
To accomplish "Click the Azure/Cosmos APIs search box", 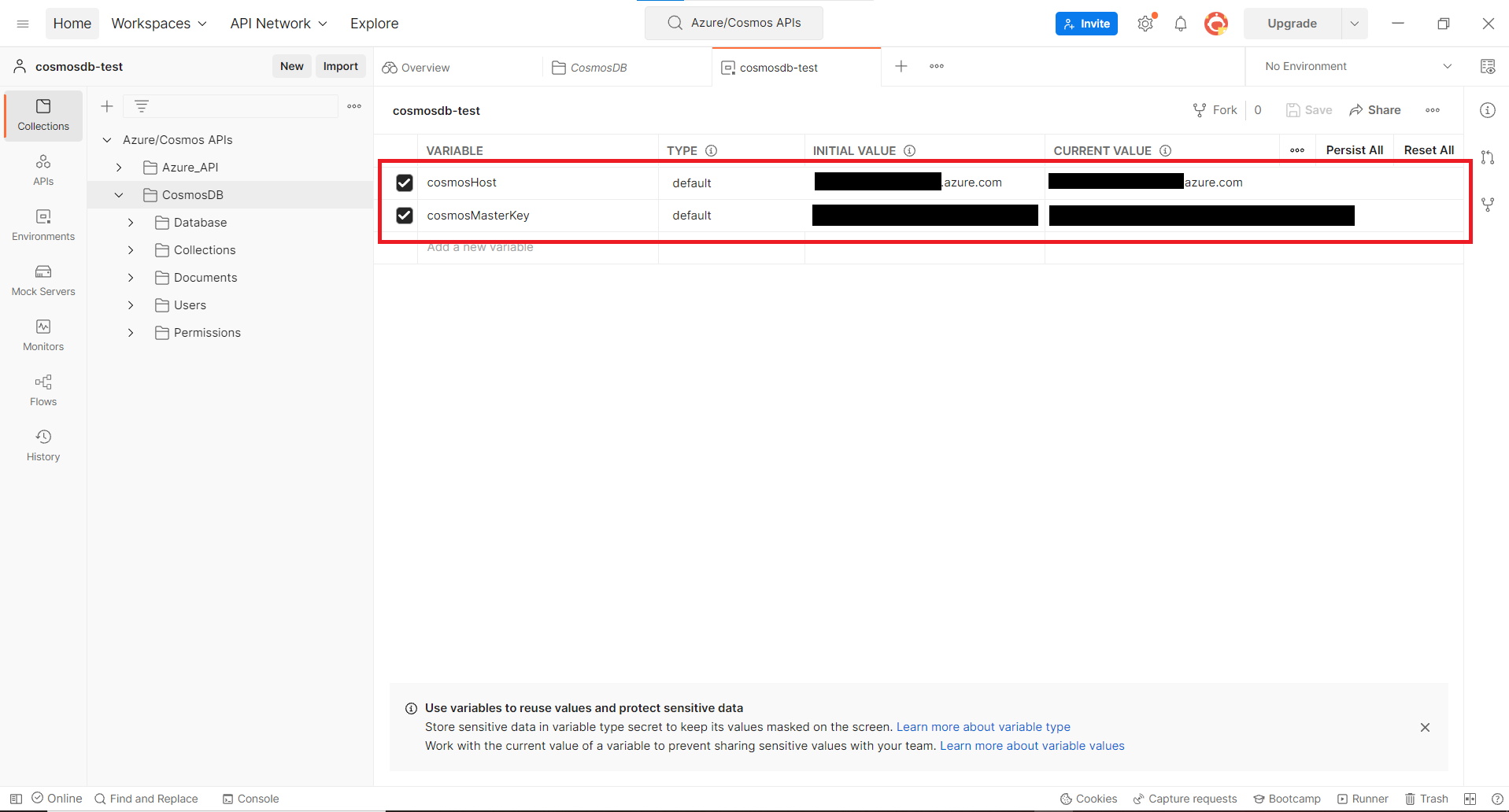I will pyautogui.click(x=734, y=23).
